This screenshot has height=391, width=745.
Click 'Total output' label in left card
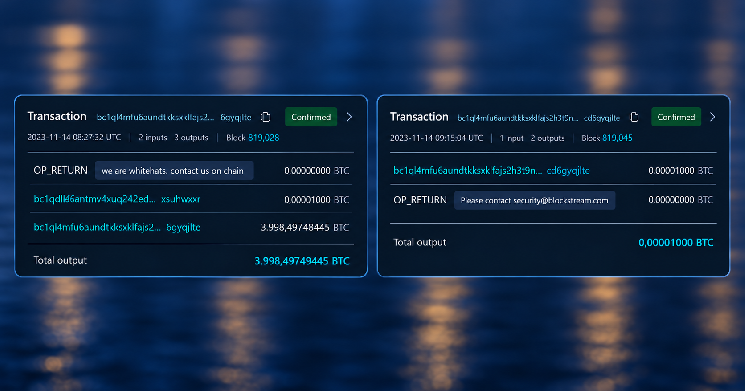pyautogui.click(x=60, y=260)
